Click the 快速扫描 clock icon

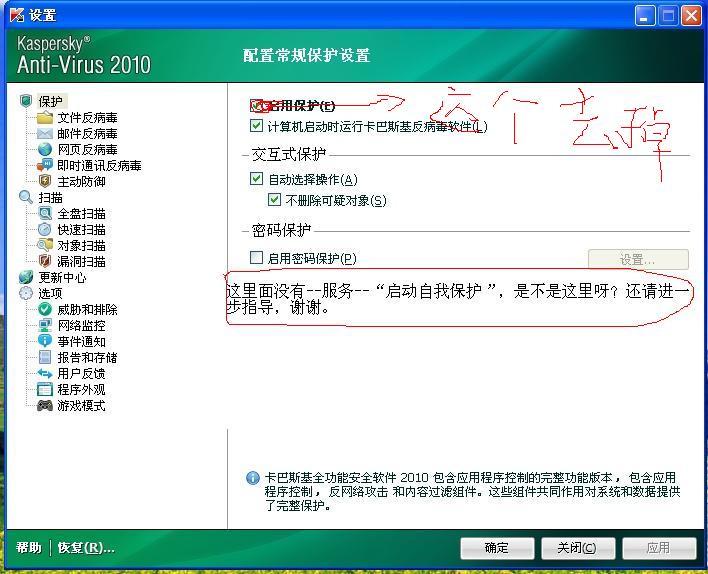tap(45, 229)
